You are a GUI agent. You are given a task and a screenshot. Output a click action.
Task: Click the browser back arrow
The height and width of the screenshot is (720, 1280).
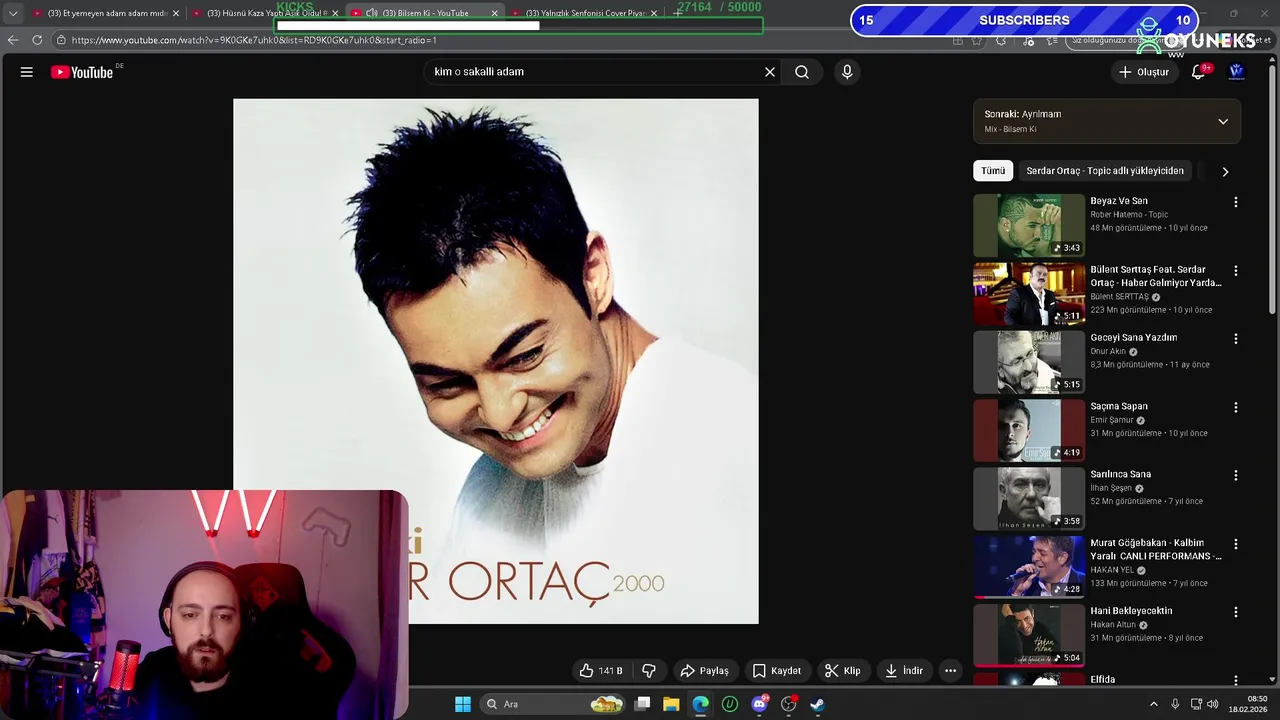[13, 40]
